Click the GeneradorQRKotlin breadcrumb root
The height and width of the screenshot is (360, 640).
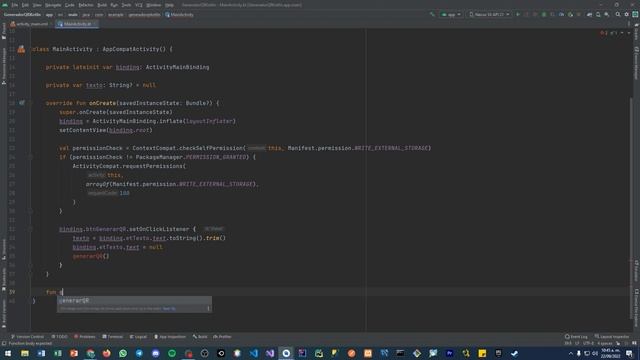22,15
